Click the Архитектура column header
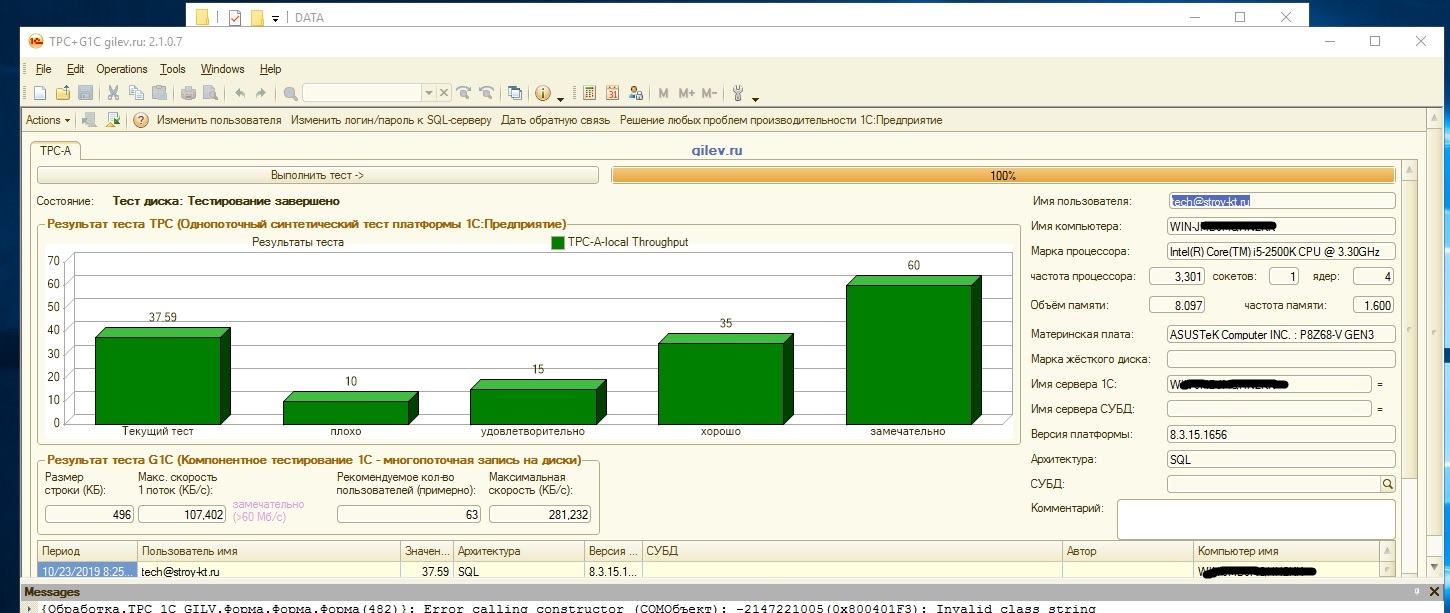The width and height of the screenshot is (1450, 613). (x=520, y=551)
